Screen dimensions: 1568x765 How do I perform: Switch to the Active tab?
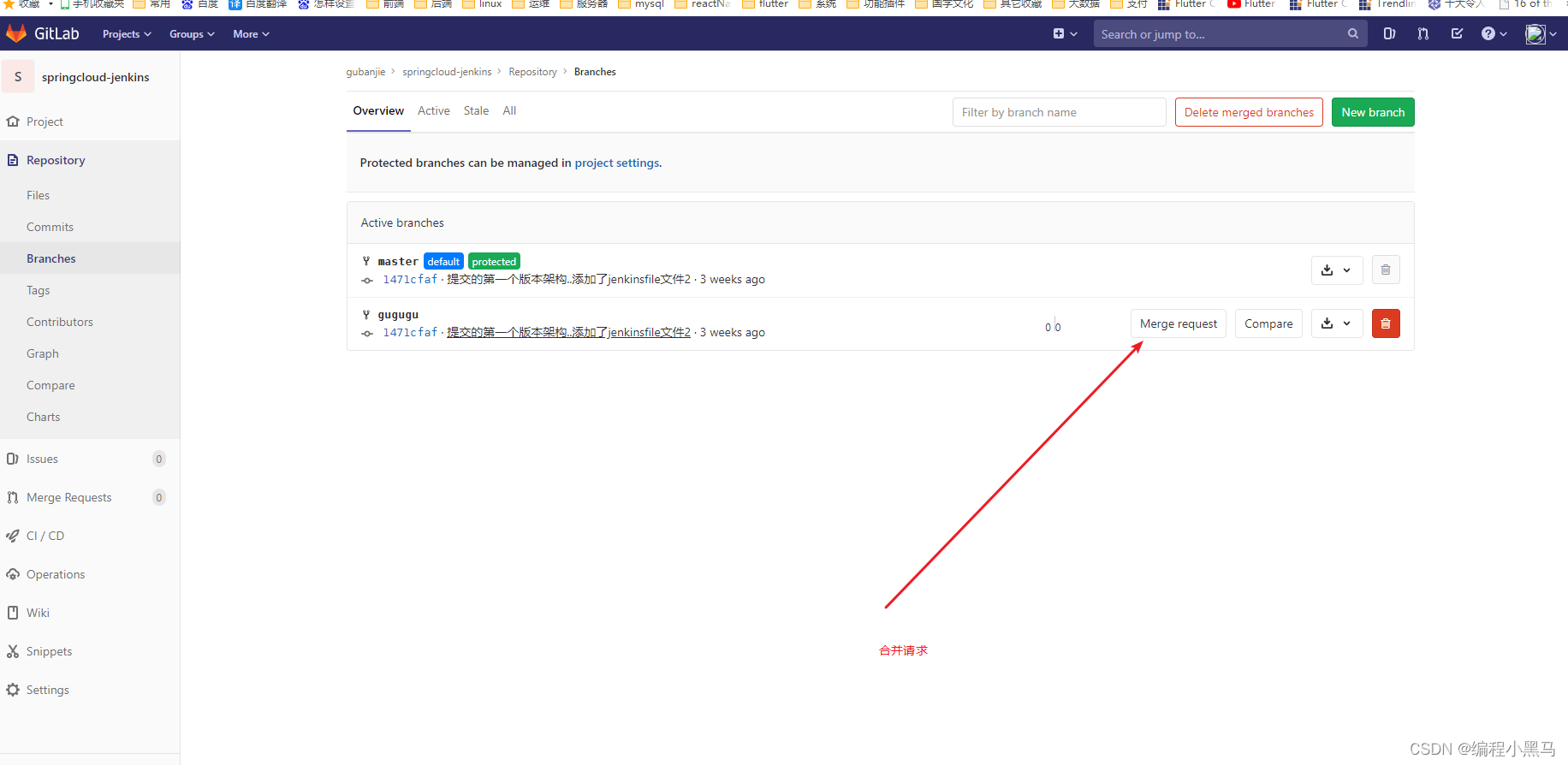tap(434, 111)
